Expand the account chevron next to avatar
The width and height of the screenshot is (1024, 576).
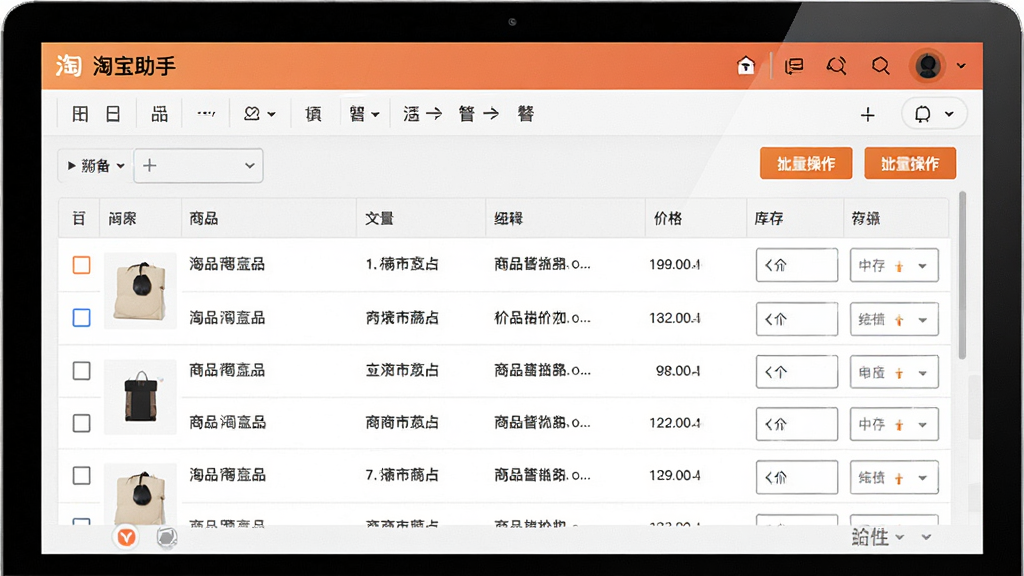(961, 65)
